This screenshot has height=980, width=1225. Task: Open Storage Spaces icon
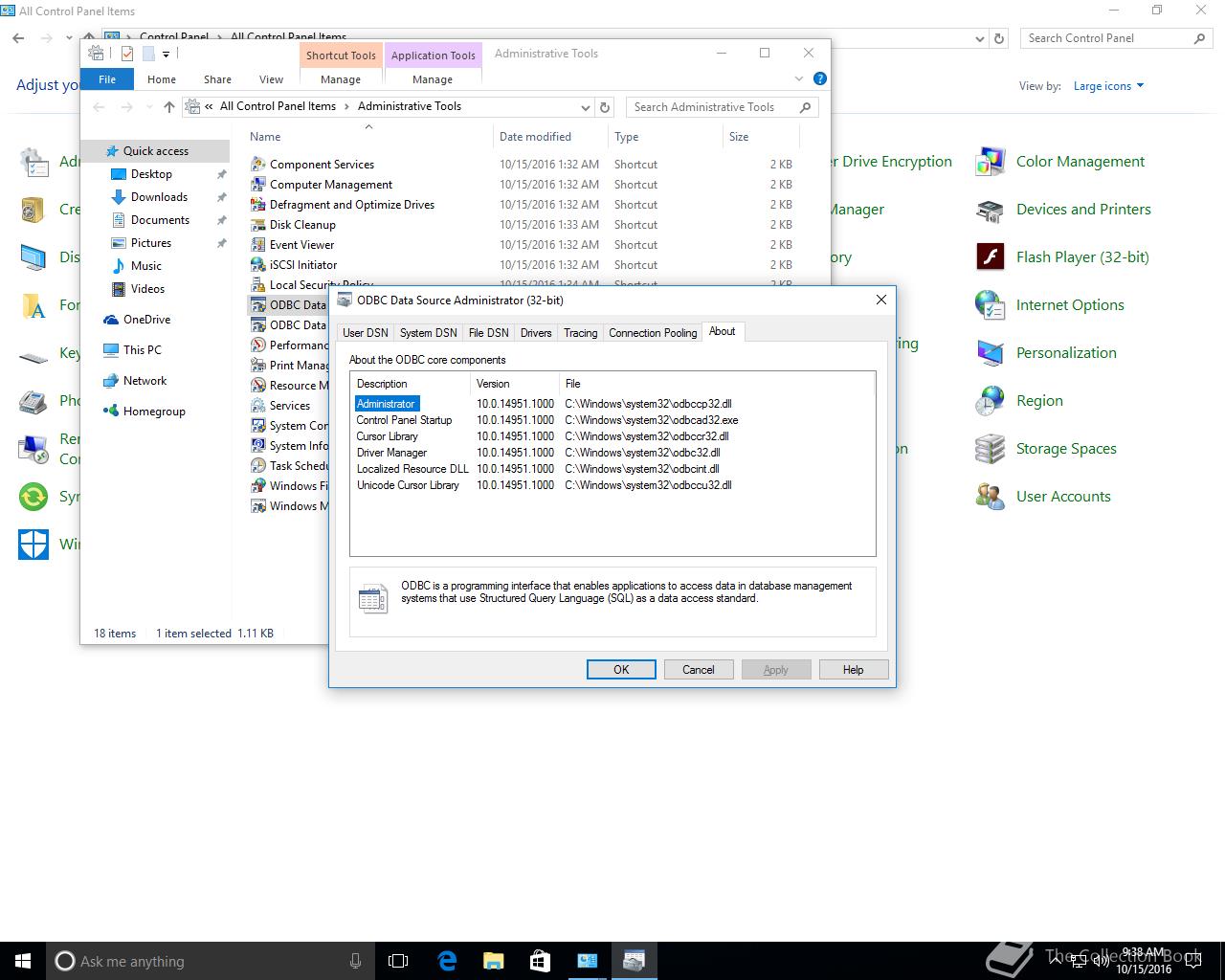[991, 449]
